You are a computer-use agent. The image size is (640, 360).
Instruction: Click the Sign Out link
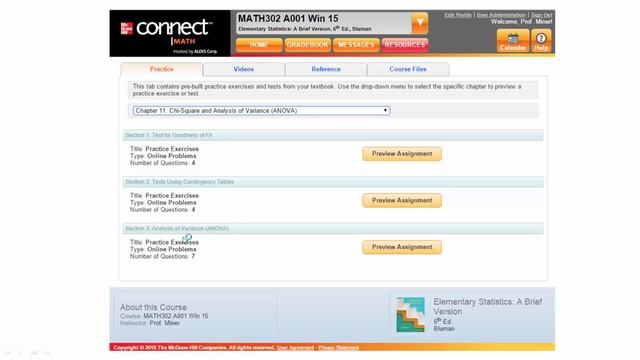coord(541,15)
